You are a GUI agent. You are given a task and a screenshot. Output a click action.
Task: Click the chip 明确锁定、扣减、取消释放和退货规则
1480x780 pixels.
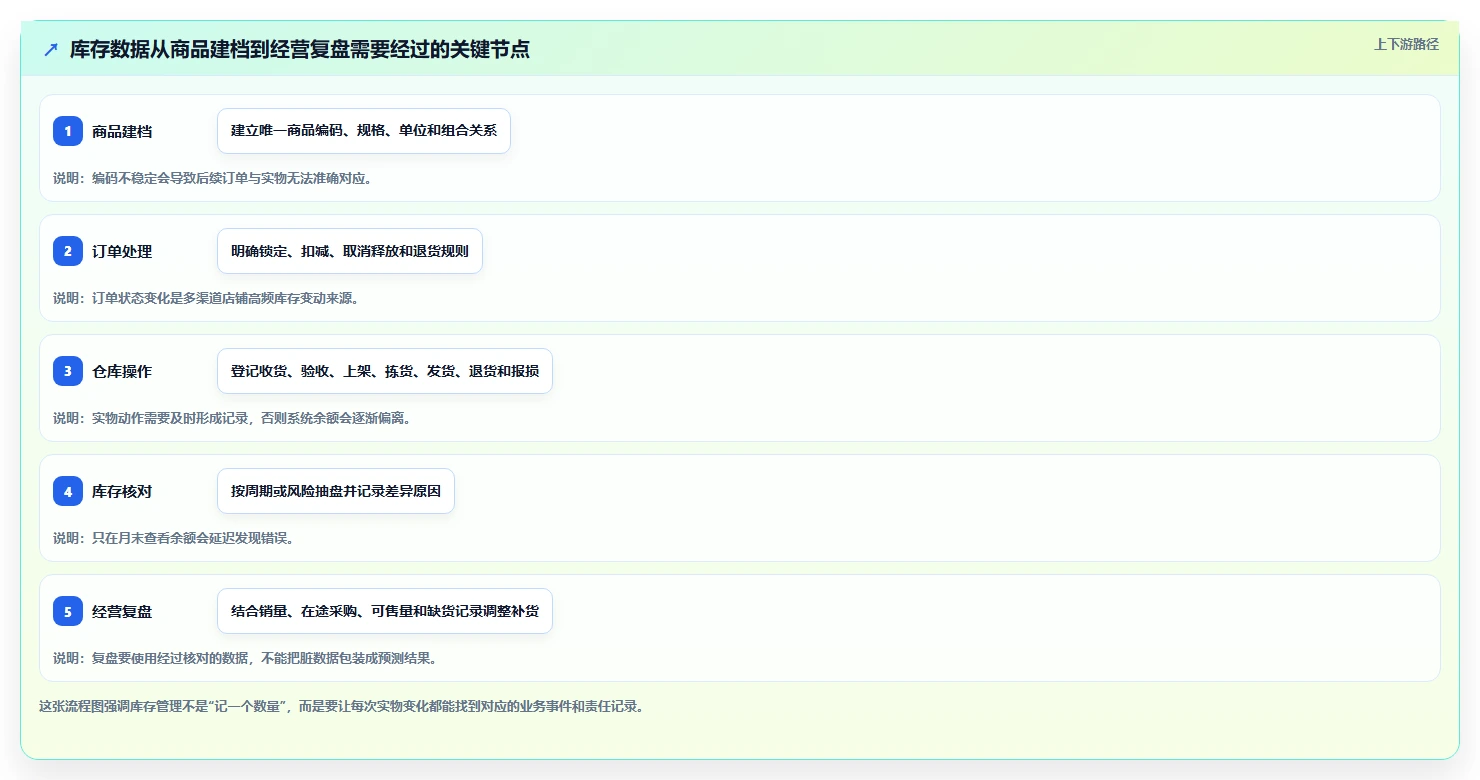click(350, 251)
